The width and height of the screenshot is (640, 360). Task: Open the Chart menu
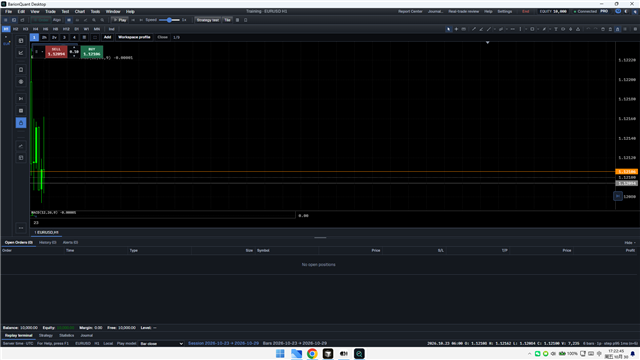80,11
